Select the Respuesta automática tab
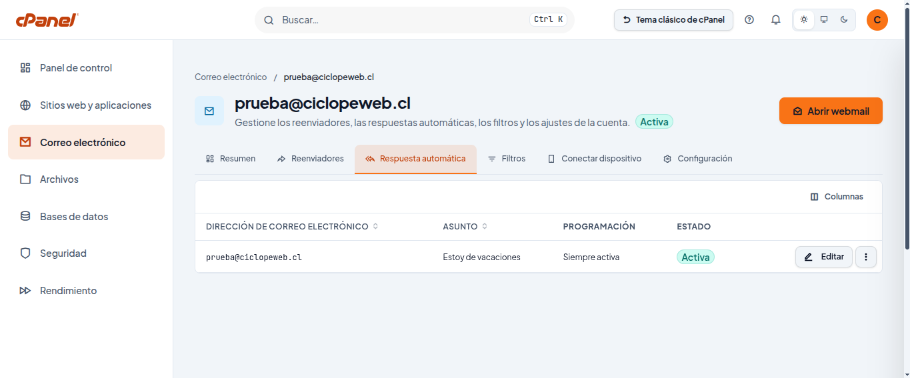The height and width of the screenshot is (378, 910). pos(416,159)
